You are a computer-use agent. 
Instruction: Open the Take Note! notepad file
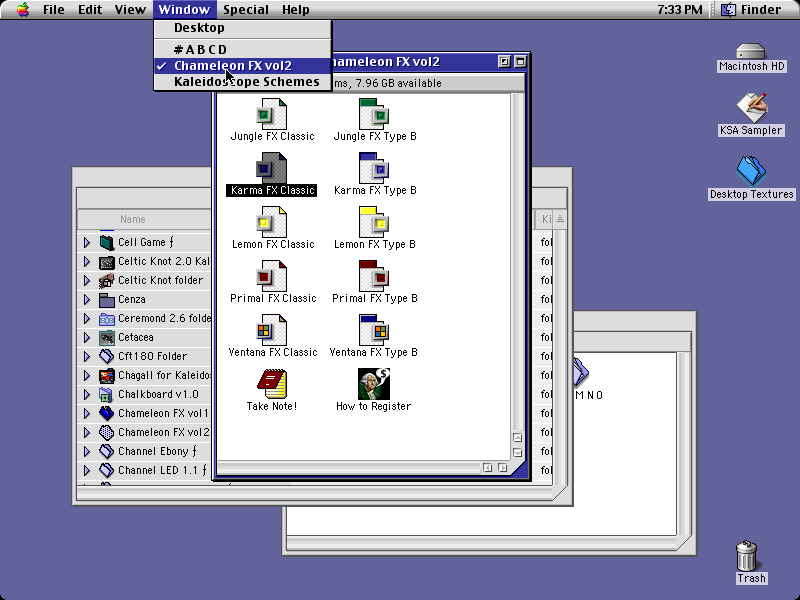click(x=272, y=384)
